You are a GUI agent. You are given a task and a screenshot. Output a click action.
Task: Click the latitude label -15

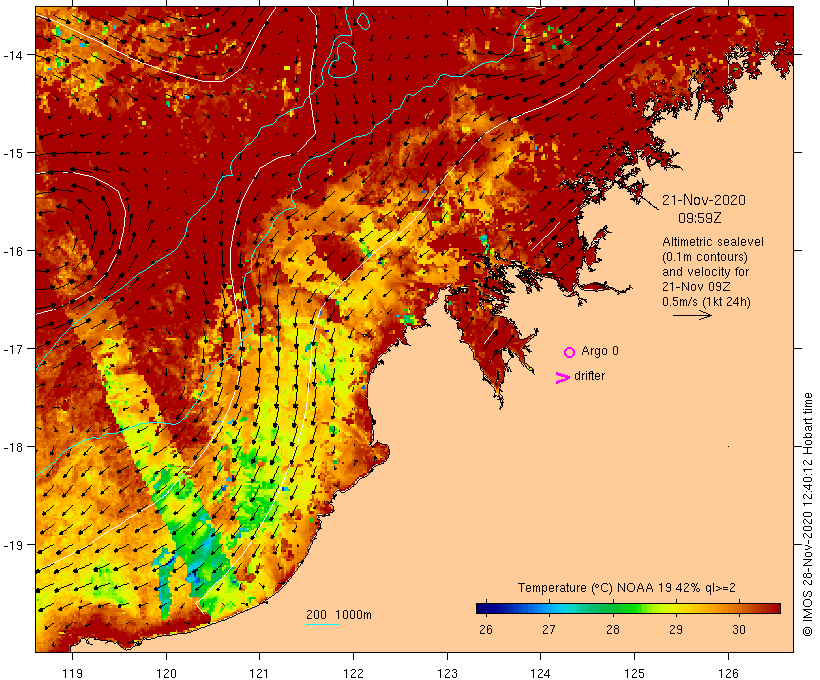click(13, 153)
